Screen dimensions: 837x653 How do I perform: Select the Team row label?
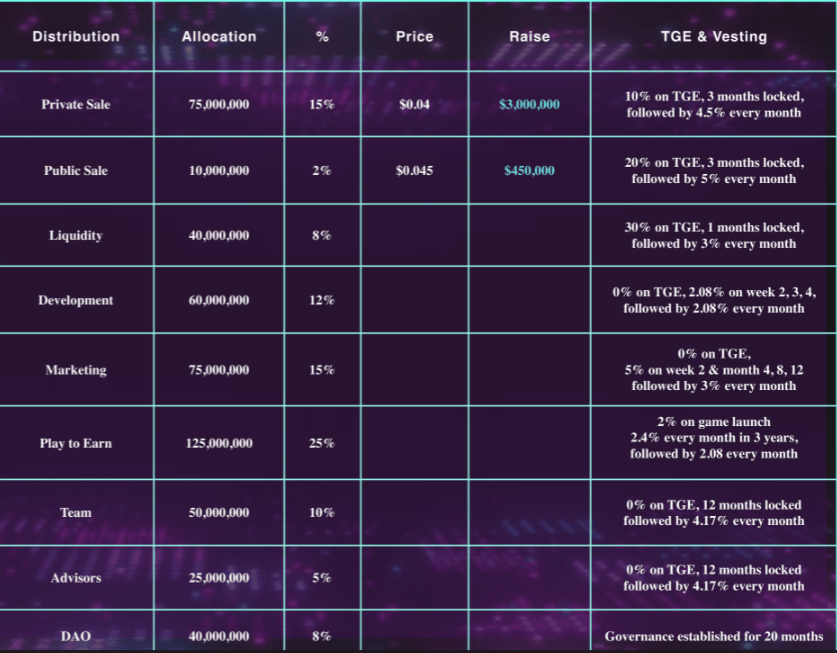76,513
